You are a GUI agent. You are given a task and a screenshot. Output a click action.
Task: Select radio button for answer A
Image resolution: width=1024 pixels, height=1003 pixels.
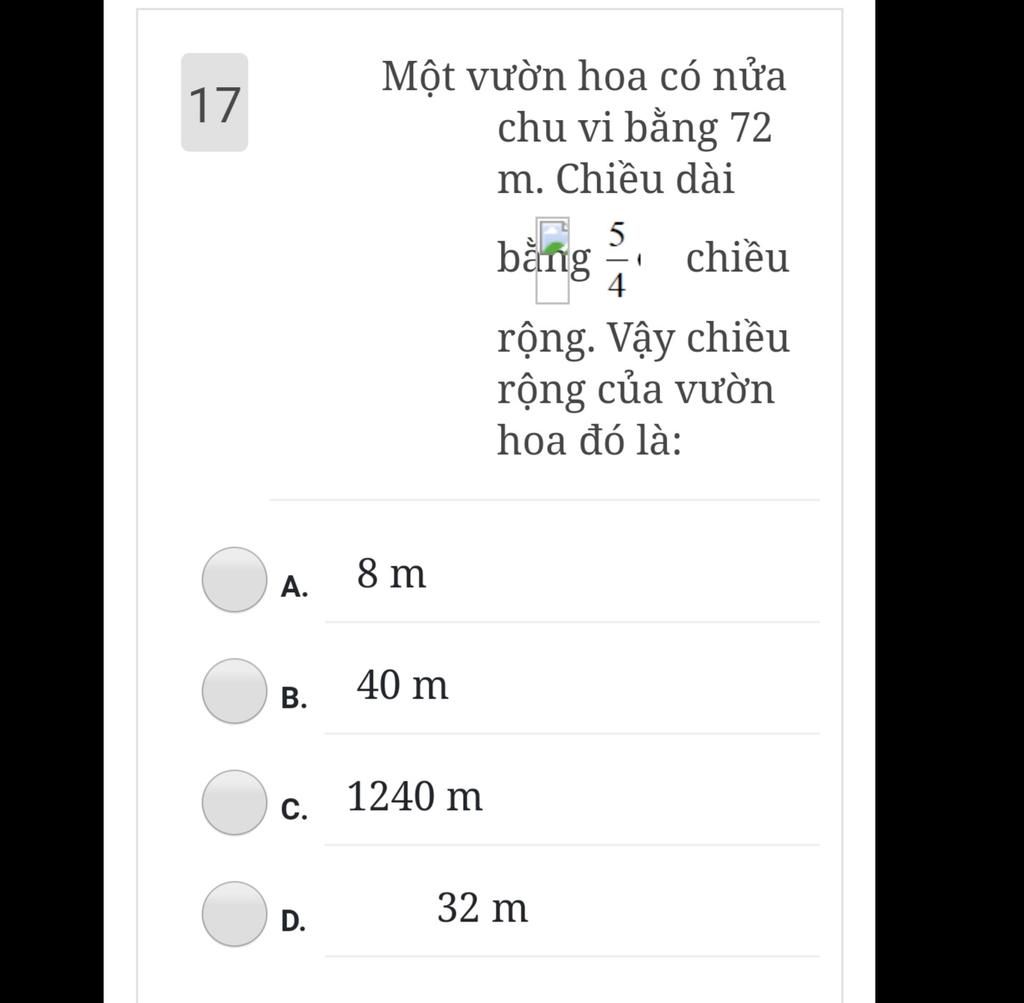pos(234,580)
